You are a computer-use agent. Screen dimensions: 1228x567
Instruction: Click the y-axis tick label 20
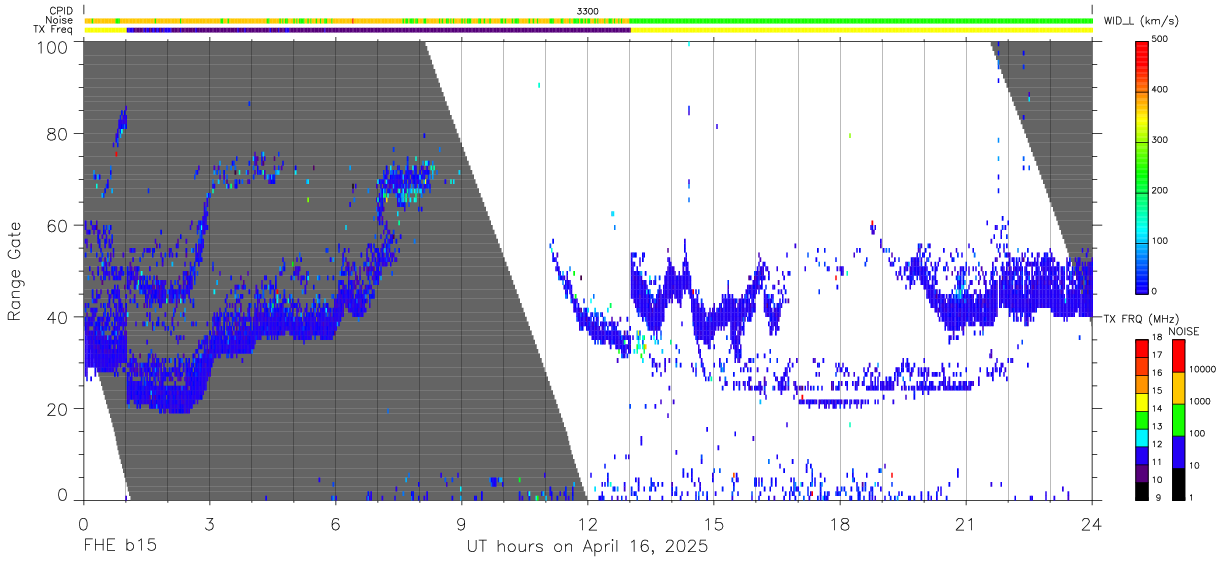(x=58, y=409)
